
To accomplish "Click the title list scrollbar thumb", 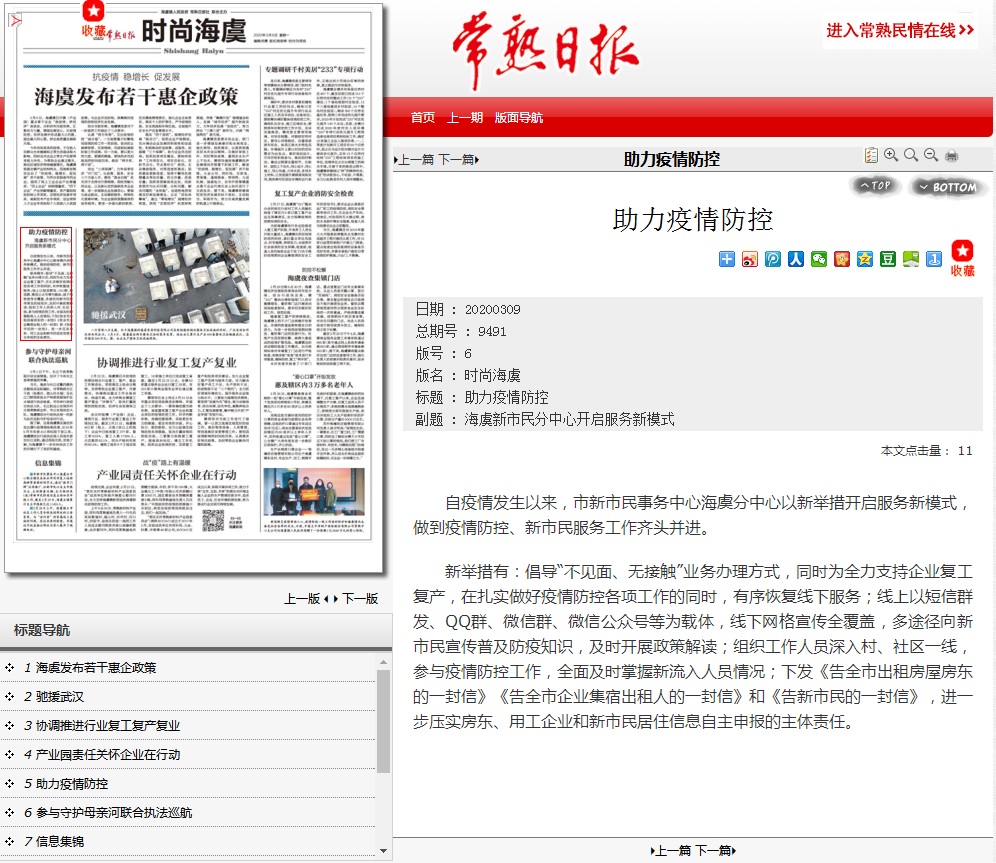I will click(x=383, y=721).
